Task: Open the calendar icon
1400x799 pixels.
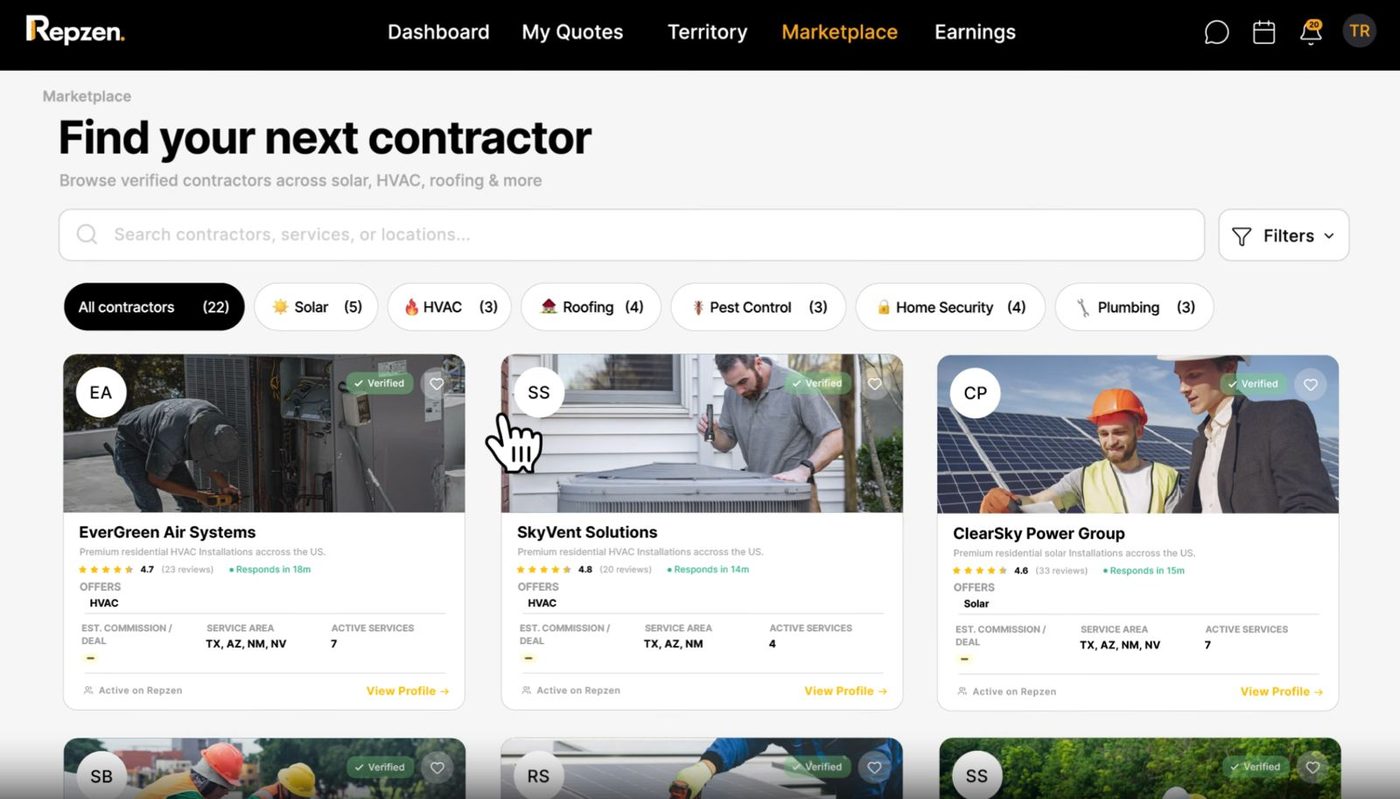Action: [x=1264, y=32]
